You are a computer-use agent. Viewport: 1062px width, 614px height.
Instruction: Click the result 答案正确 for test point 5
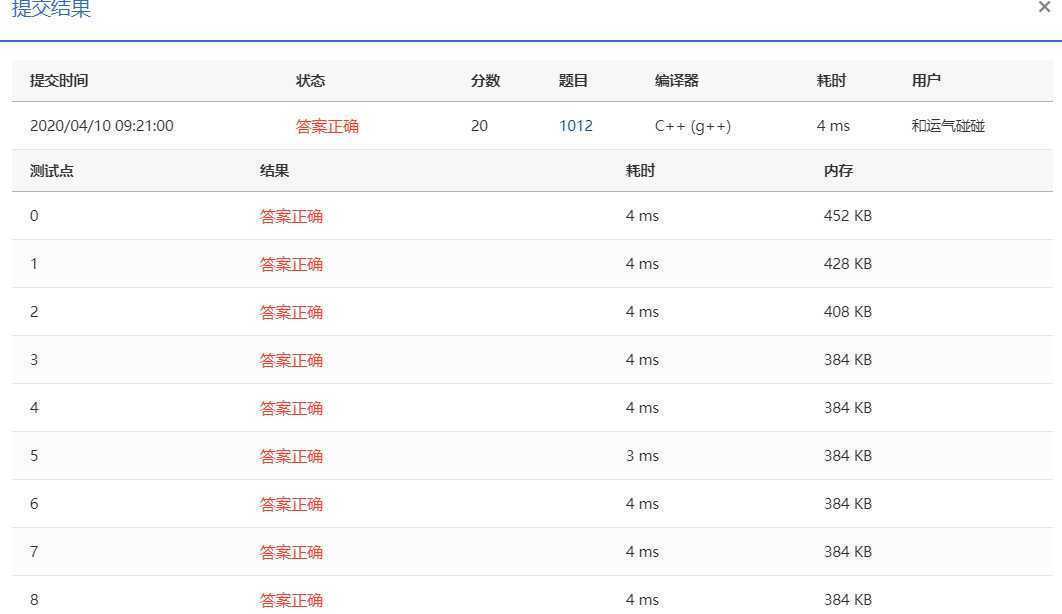click(291, 456)
